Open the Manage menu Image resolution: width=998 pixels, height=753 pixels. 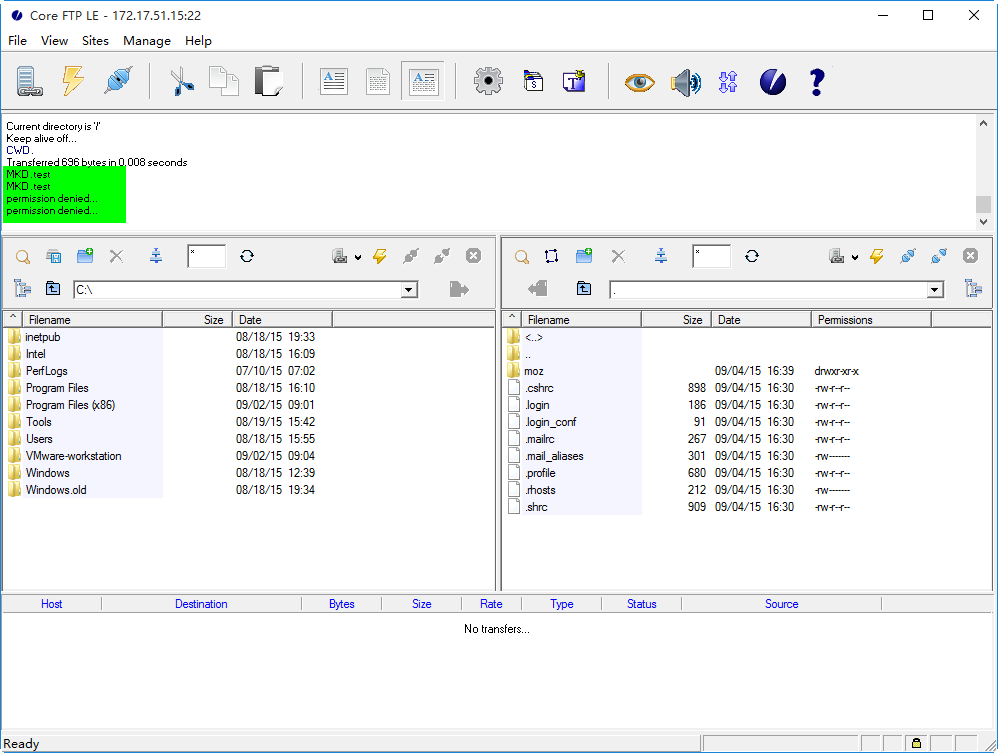click(x=147, y=41)
